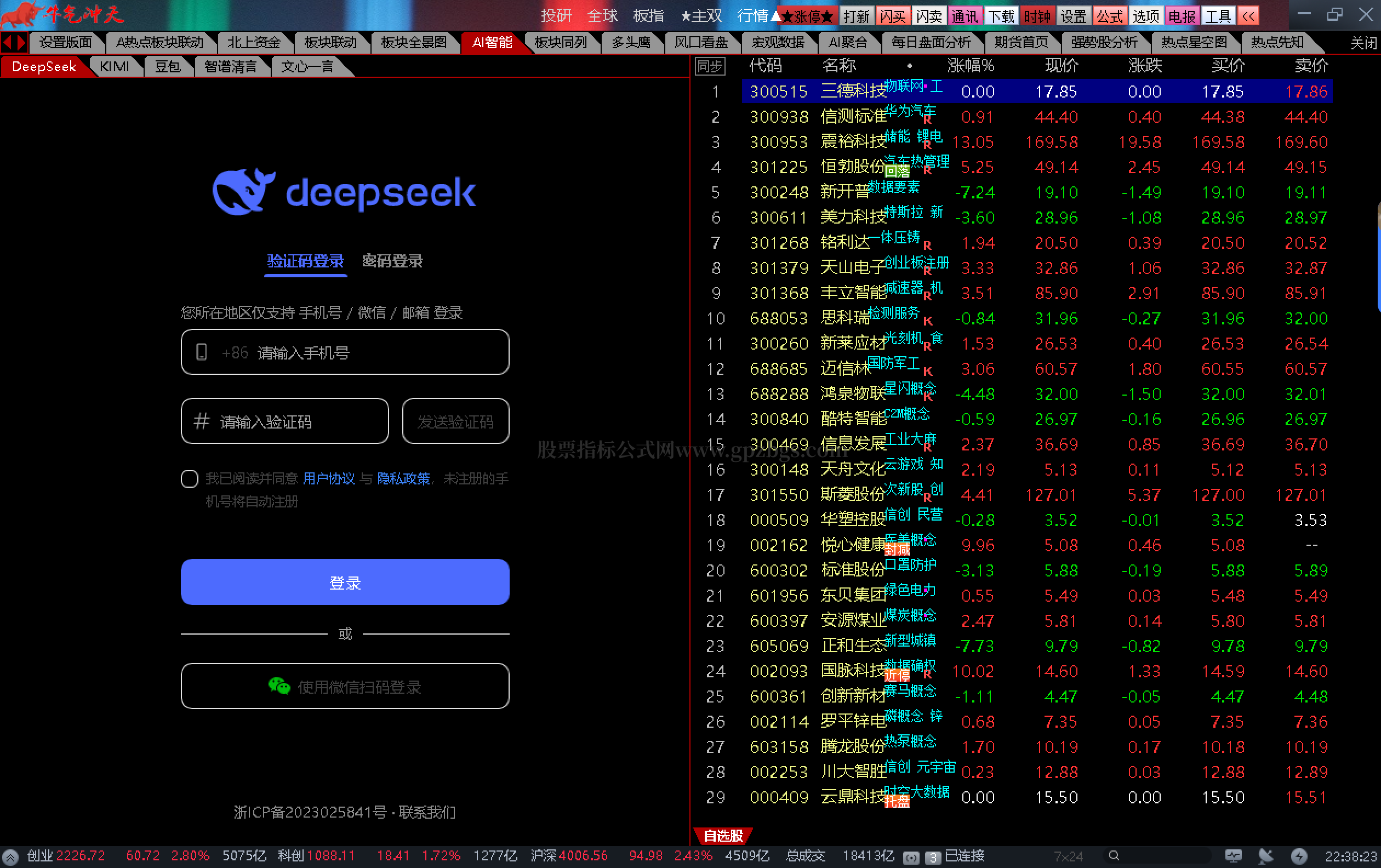Tick the user agreement checkbox
This screenshot has height=868, width=1381.
click(x=189, y=479)
